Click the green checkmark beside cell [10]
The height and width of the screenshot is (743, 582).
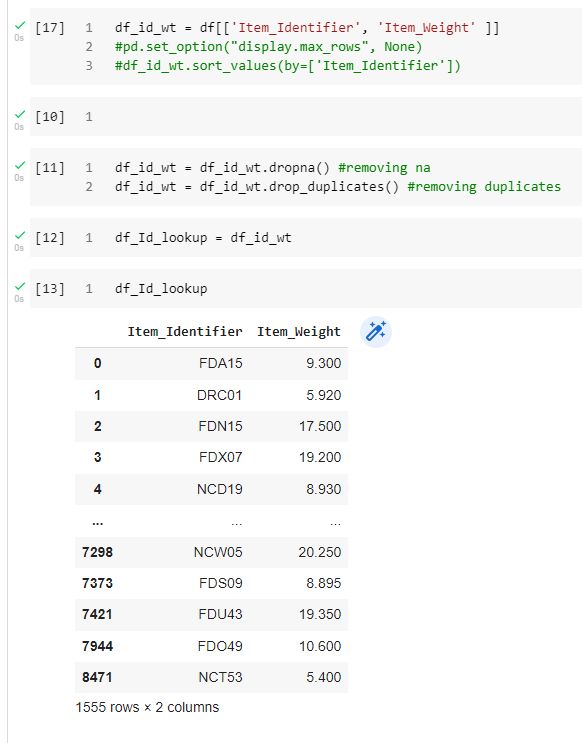click(x=20, y=114)
